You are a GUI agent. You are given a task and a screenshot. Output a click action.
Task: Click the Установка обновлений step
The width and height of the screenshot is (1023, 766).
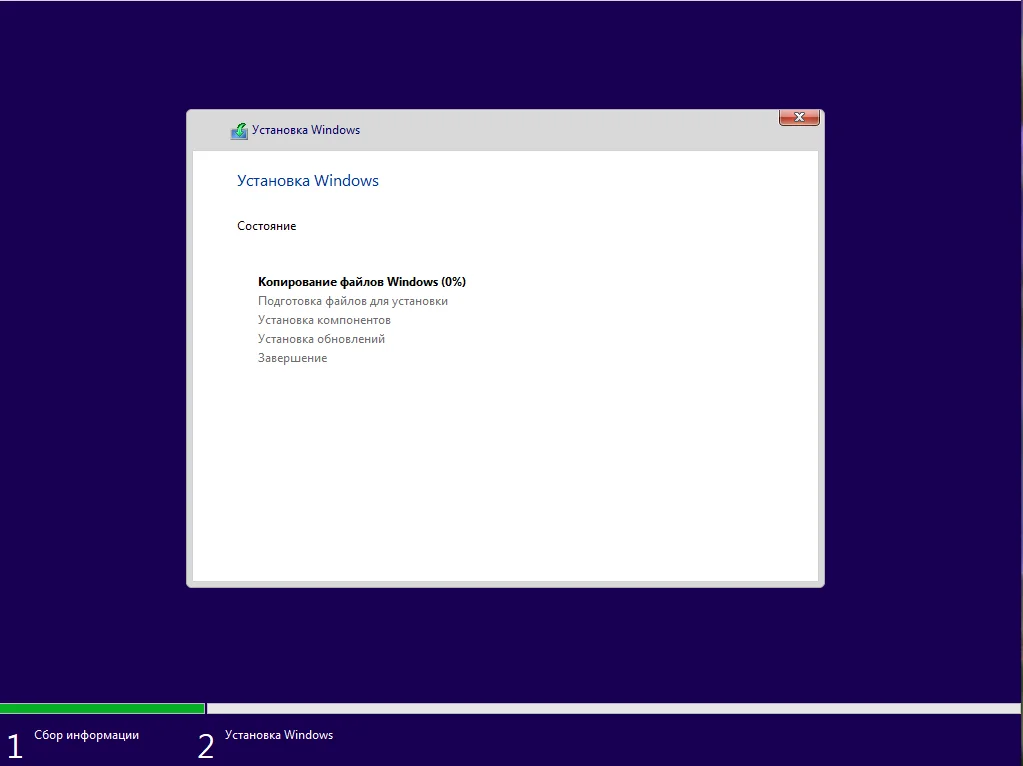click(x=322, y=339)
